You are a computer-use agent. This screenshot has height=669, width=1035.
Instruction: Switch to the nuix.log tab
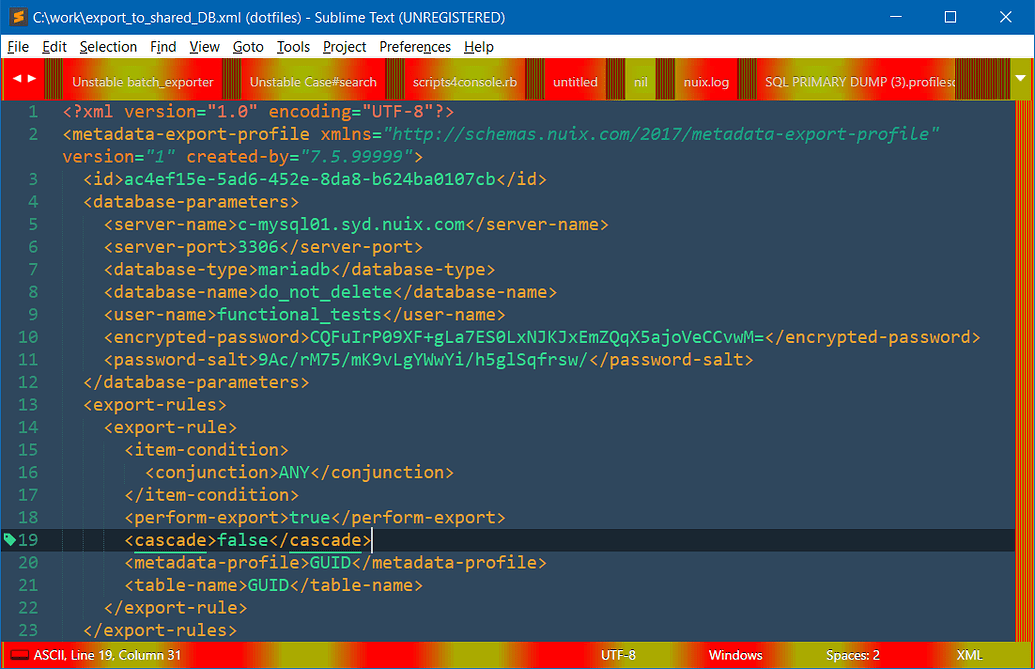point(707,79)
